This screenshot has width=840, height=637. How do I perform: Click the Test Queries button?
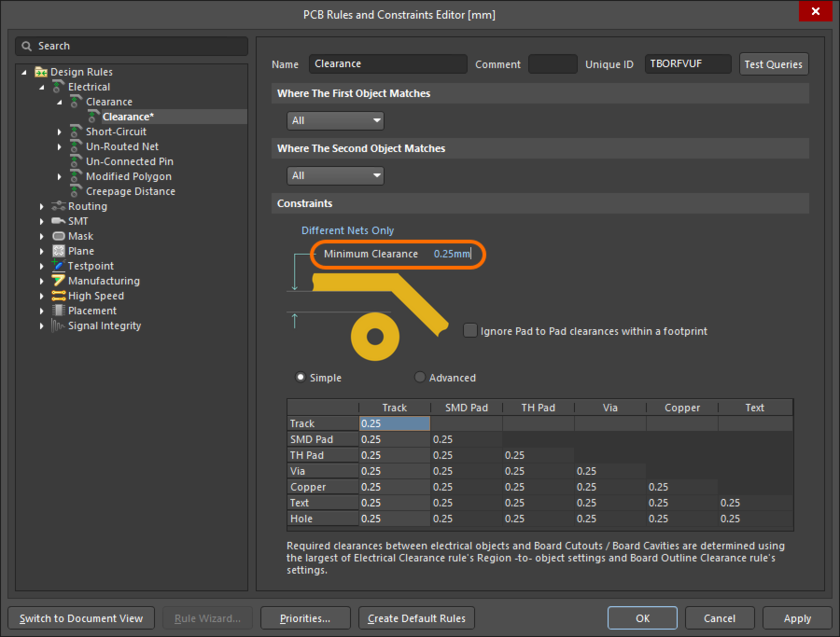click(x=773, y=63)
